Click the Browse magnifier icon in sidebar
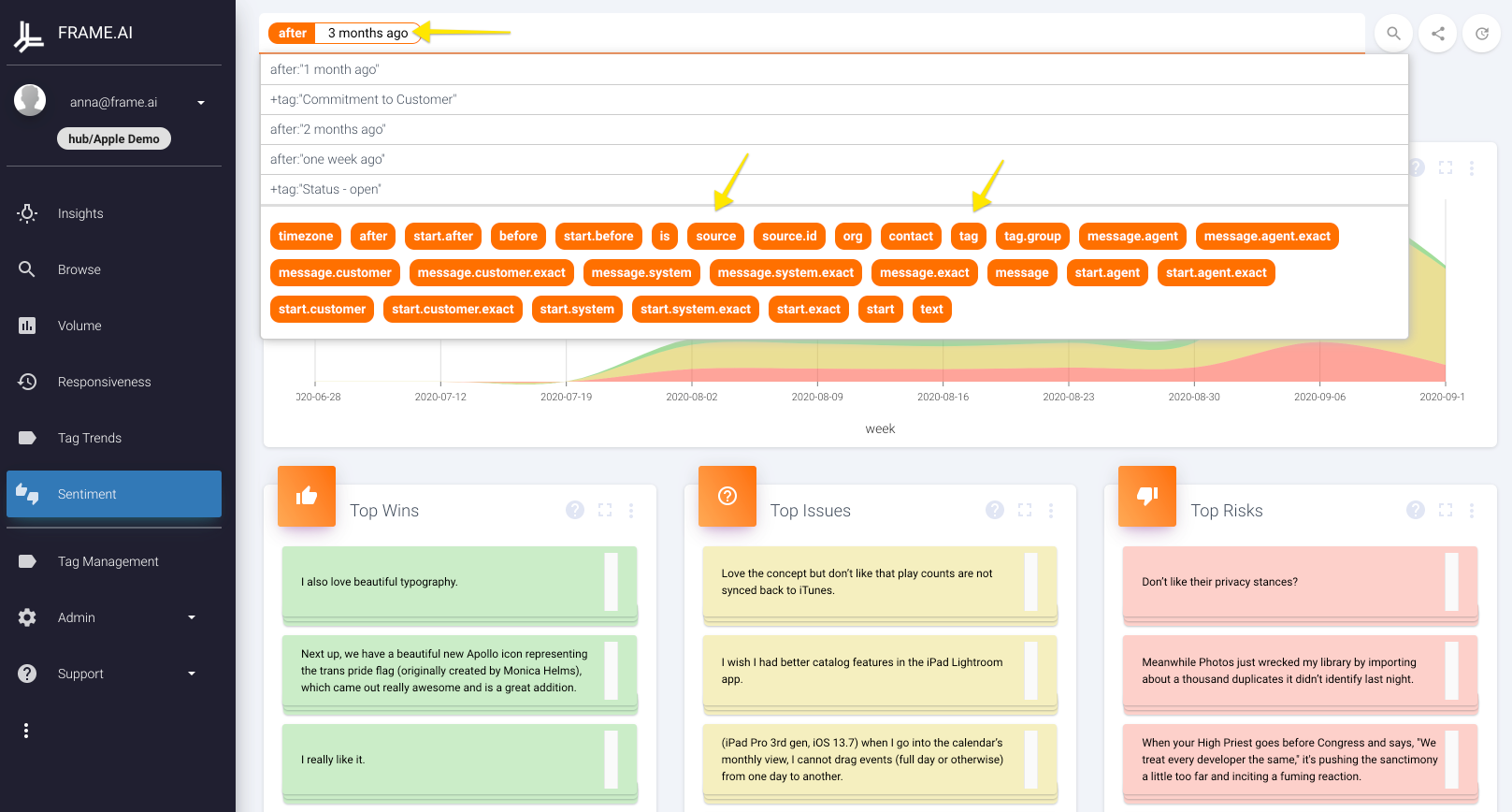Screen dimensions: 1512x812 [27, 269]
